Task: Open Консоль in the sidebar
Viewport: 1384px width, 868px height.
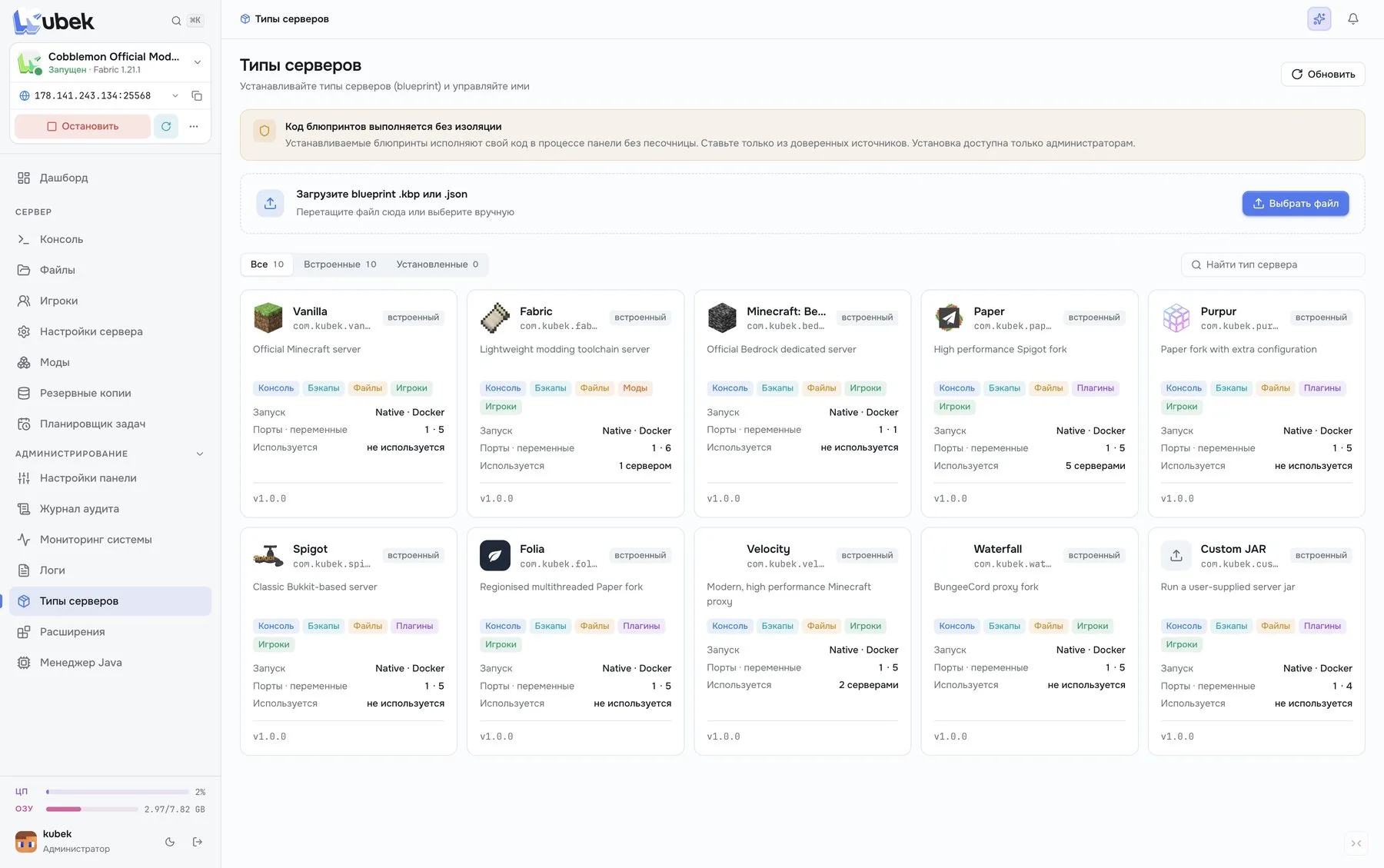Action: click(110, 239)
